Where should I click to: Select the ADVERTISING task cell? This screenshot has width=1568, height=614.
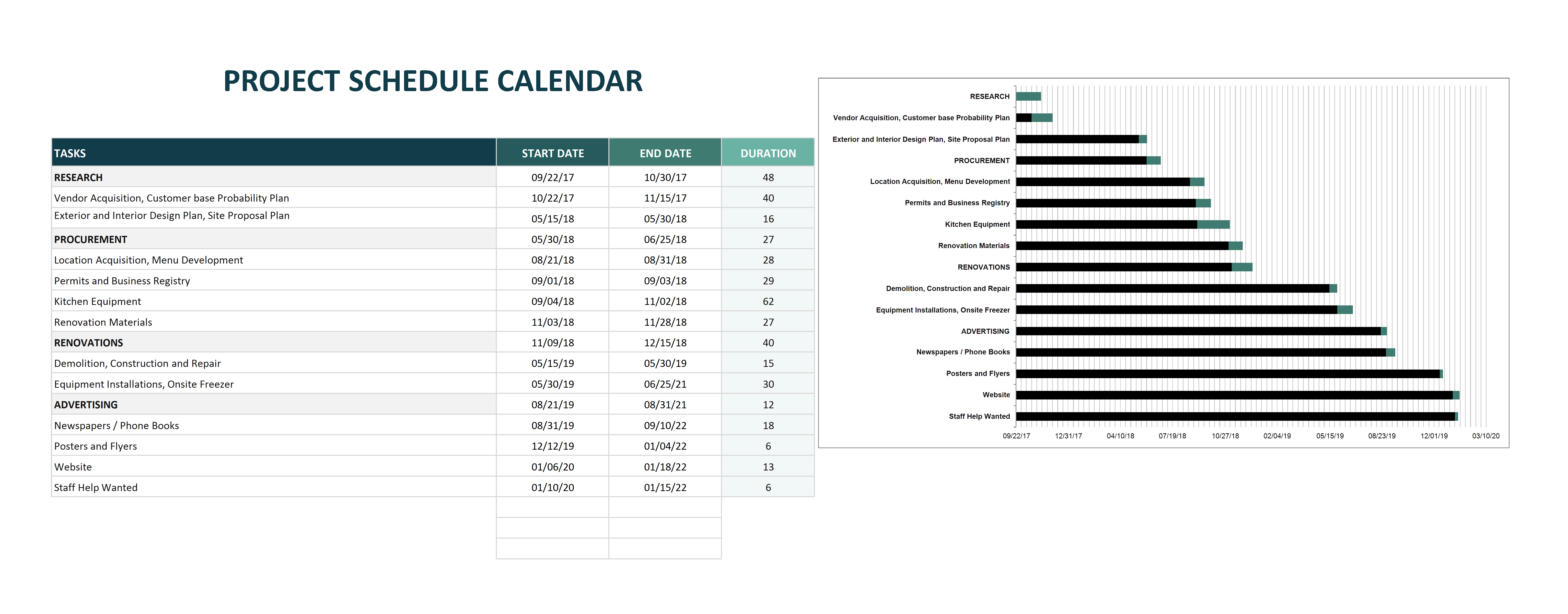pyautogui.click(x=274, y=404)
